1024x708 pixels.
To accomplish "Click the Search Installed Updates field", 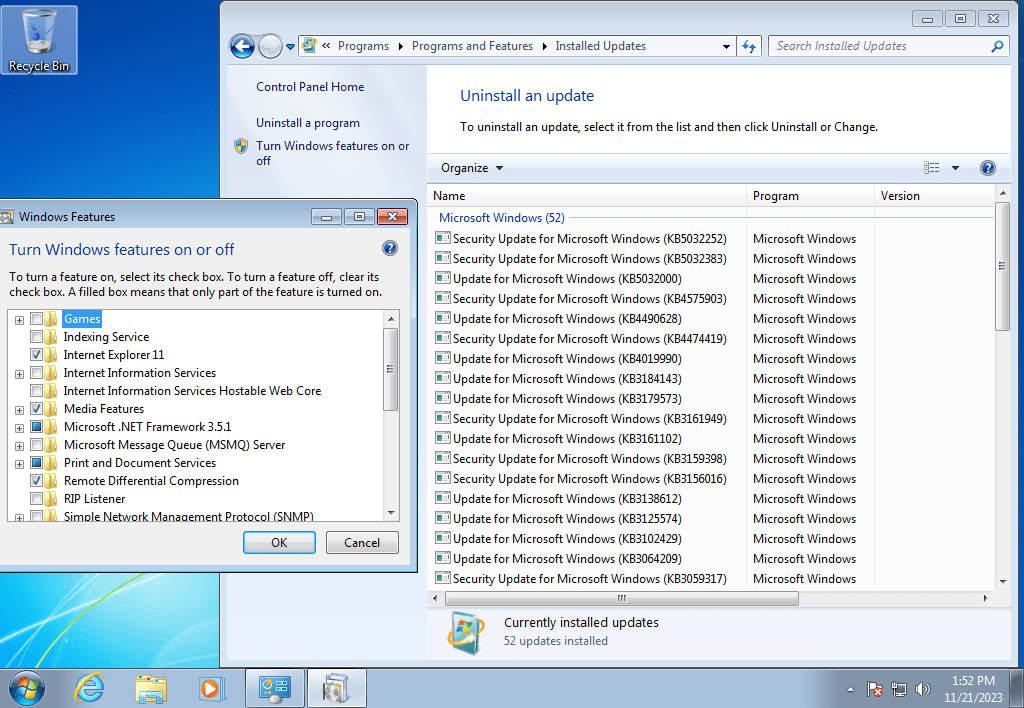I will tap(878, 46).
